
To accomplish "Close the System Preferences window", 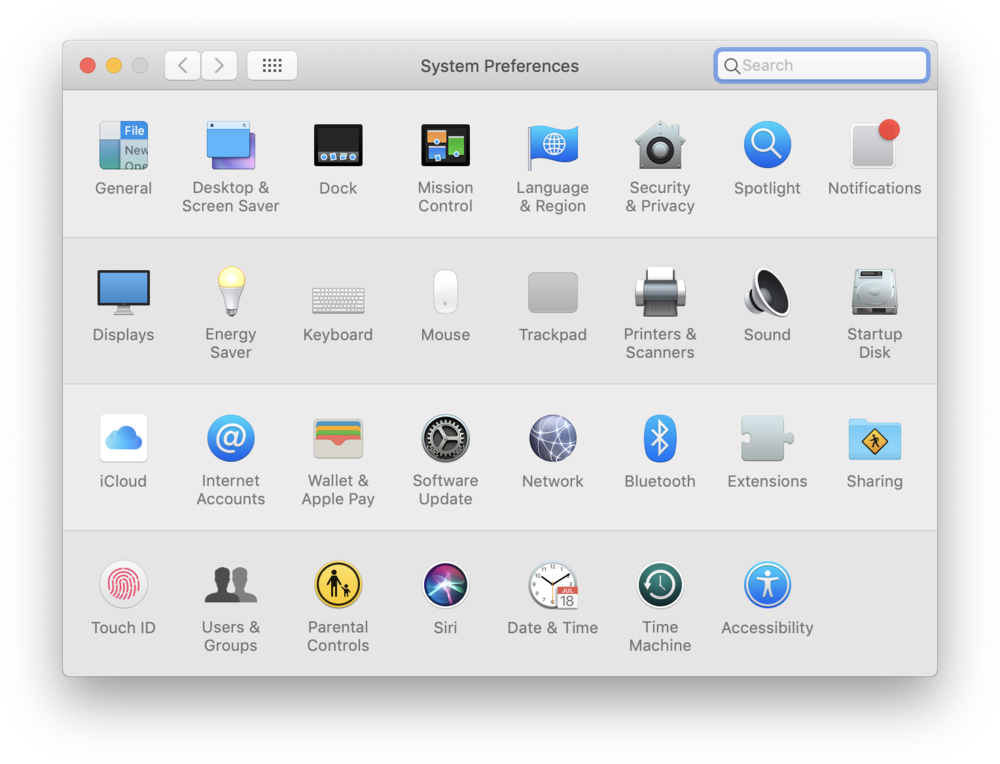I will (x=88, y=66).
